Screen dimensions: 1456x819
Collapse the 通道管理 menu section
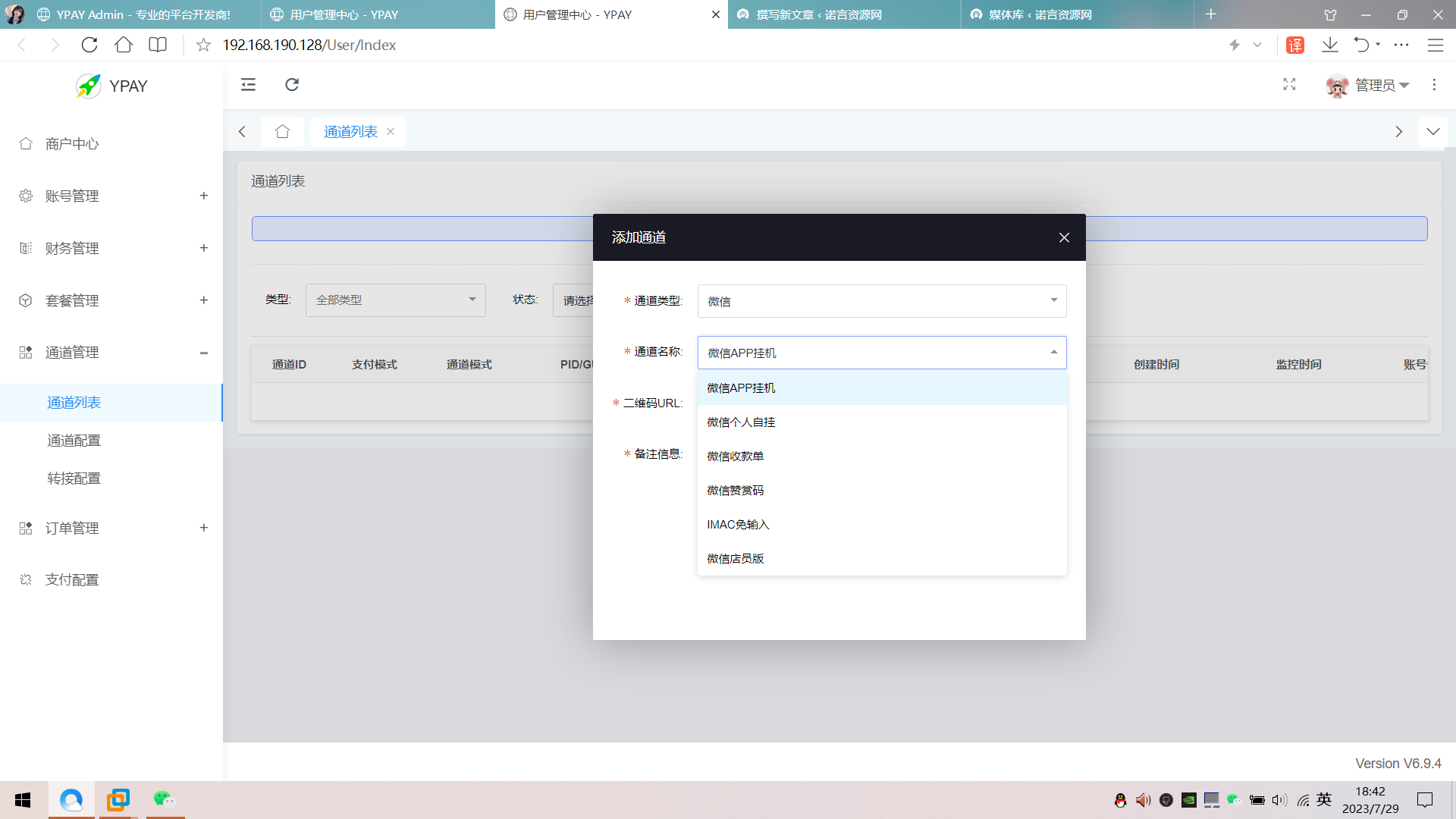coord(203,353)
